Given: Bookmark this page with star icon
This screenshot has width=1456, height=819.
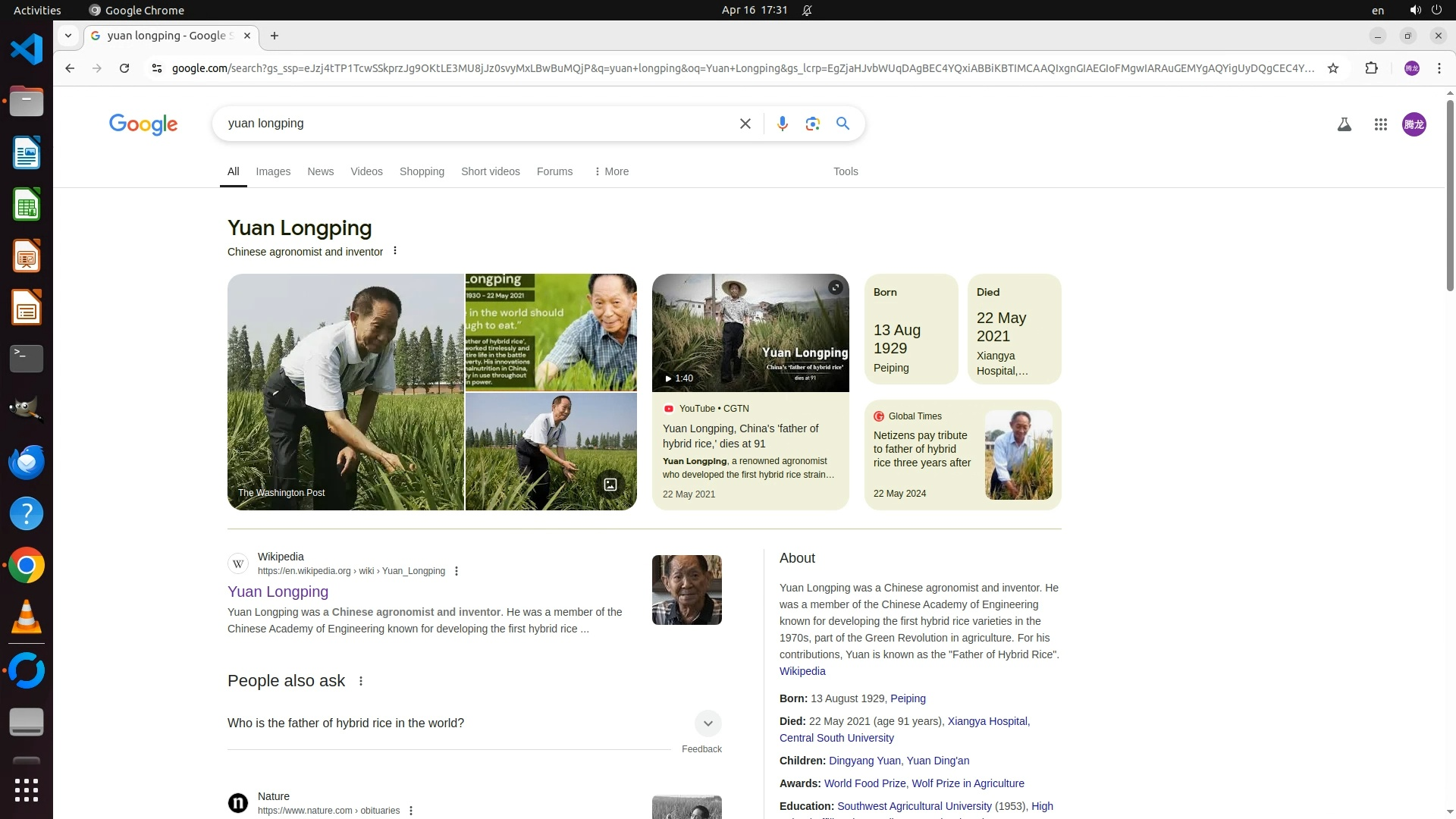Looking at the screenshot, I should (x=1332, y=68).
